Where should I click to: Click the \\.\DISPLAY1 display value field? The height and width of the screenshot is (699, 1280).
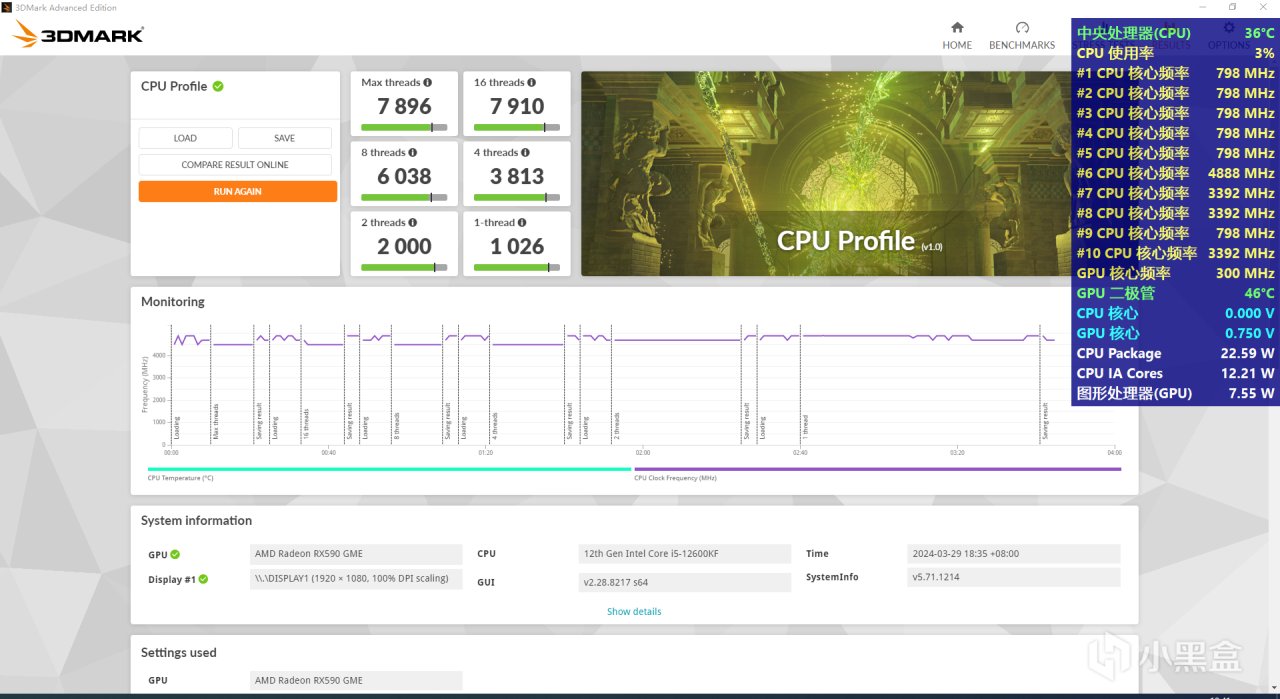coord(356,579)
